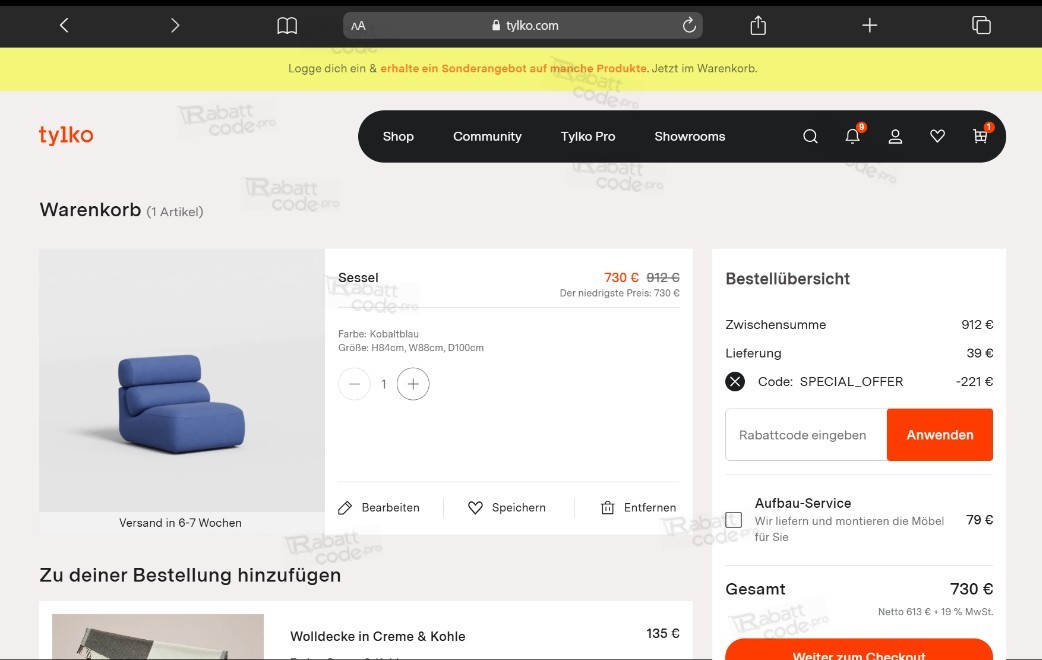1042x660 pixels.
Task: Increase Sessel quantity with the plus button
Action: click(x=413, y=384)
